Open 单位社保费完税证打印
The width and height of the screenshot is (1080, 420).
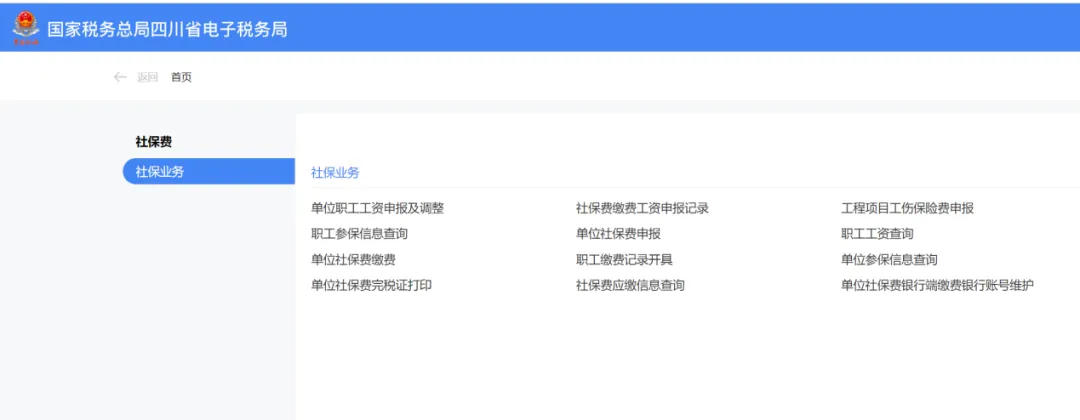pos(371,286)
